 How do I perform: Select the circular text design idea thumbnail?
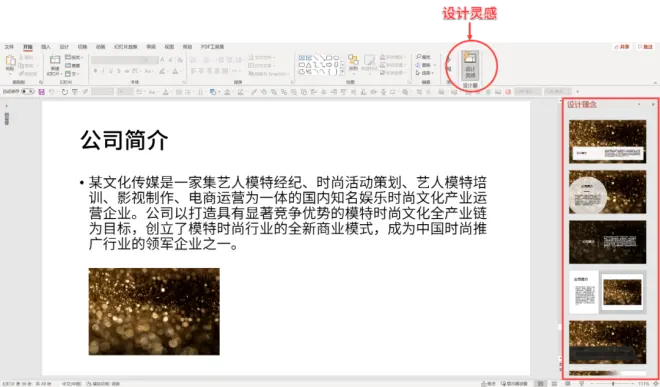(x=607, y=192)
